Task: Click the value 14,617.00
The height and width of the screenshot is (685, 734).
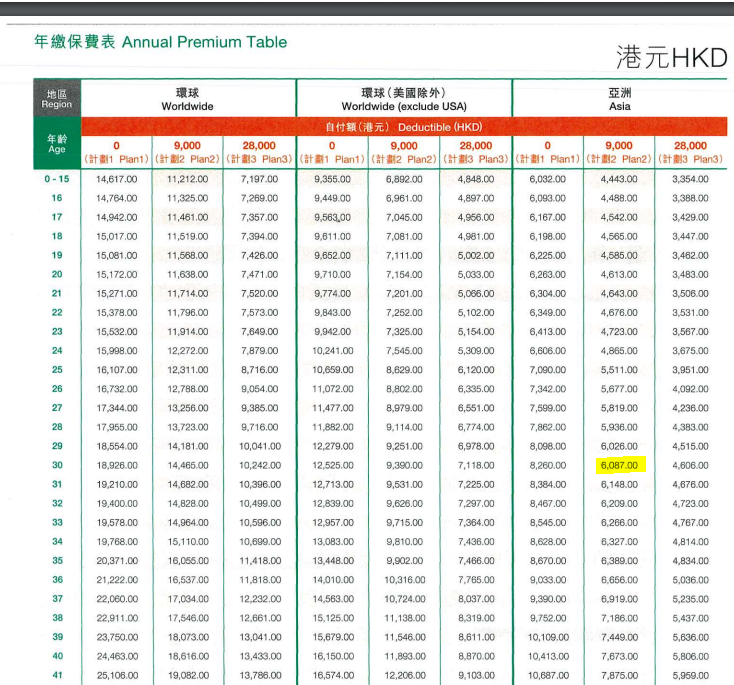Action: pos(117,179)
